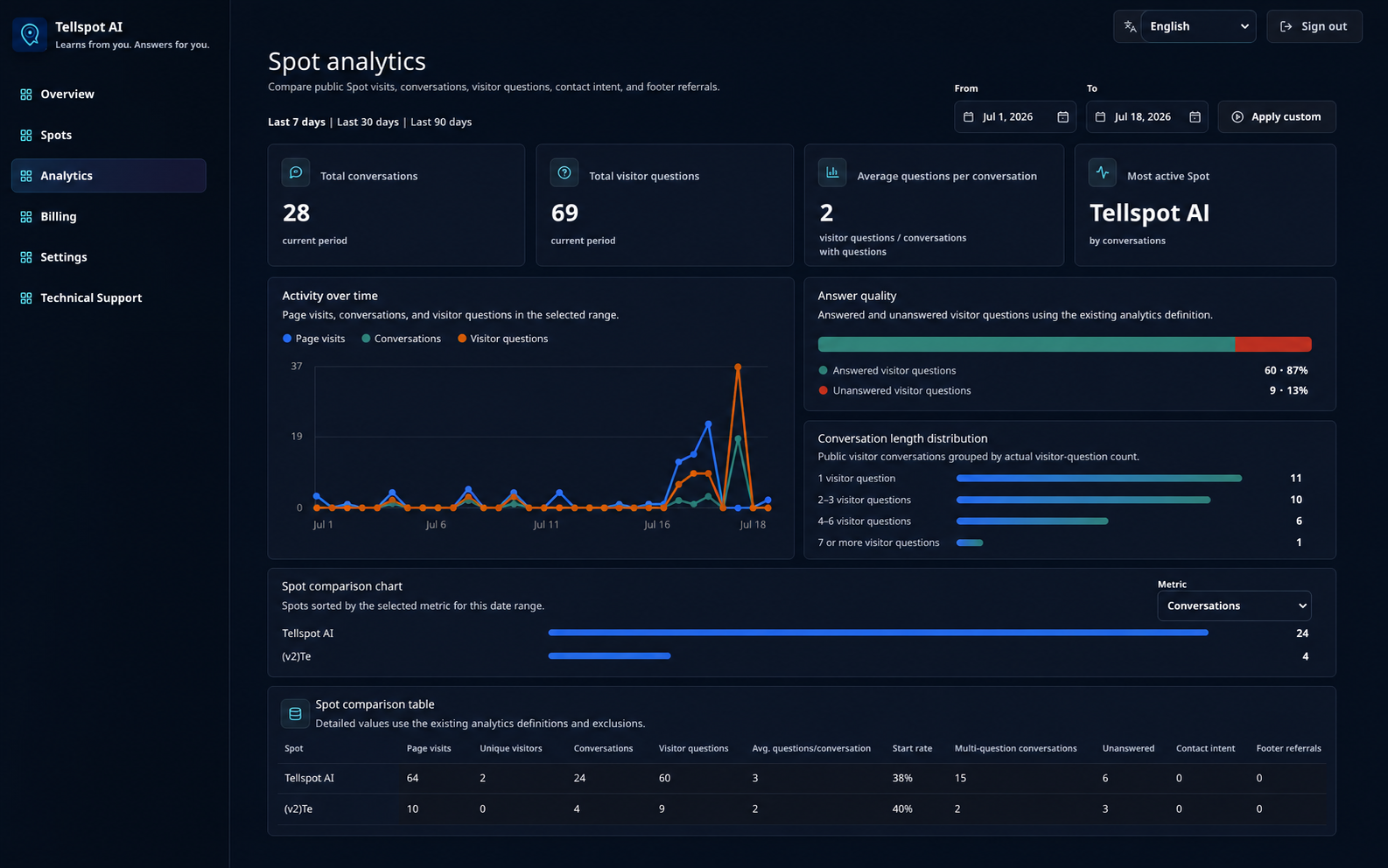Open Billing in the sidebar

pos(109,217)
